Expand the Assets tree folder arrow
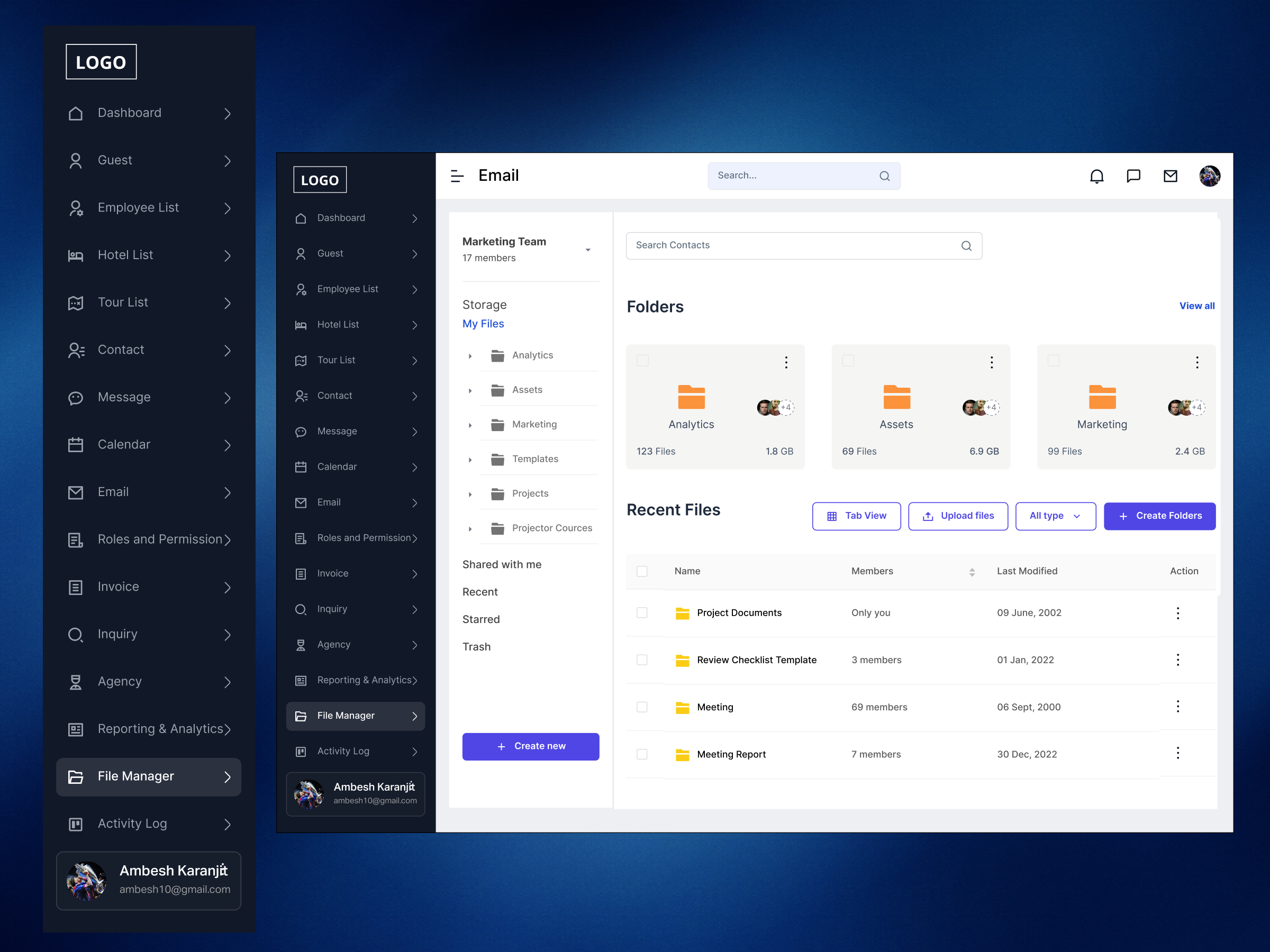 click(470, 391)
